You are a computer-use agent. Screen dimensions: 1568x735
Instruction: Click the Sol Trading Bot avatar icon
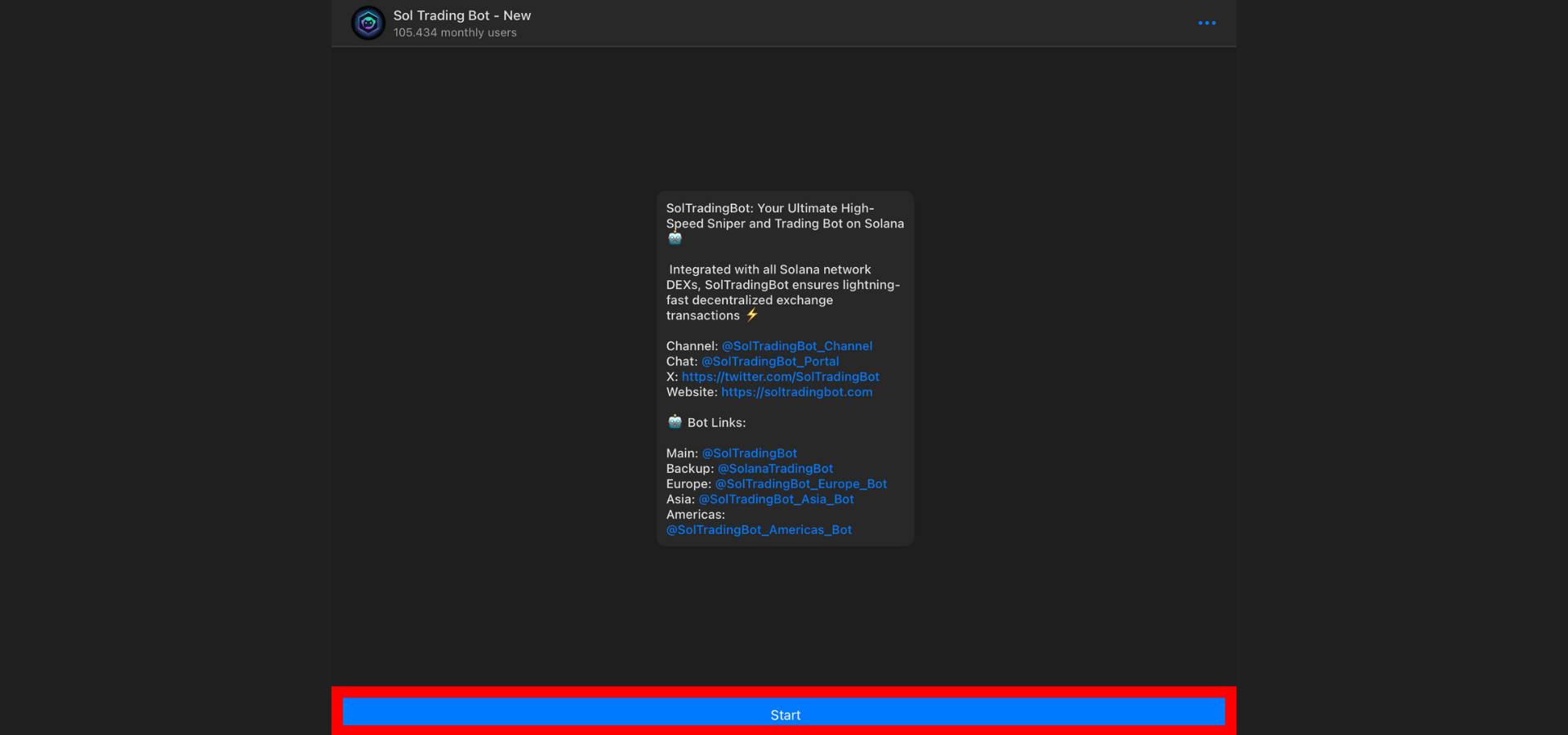click(x=367, y=23)
